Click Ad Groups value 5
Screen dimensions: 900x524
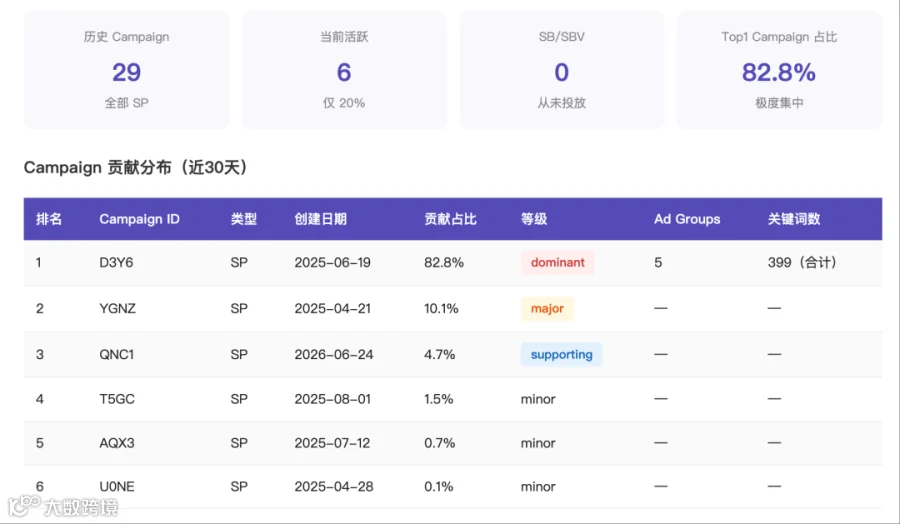pyautogui.click(x=658, y=262)
